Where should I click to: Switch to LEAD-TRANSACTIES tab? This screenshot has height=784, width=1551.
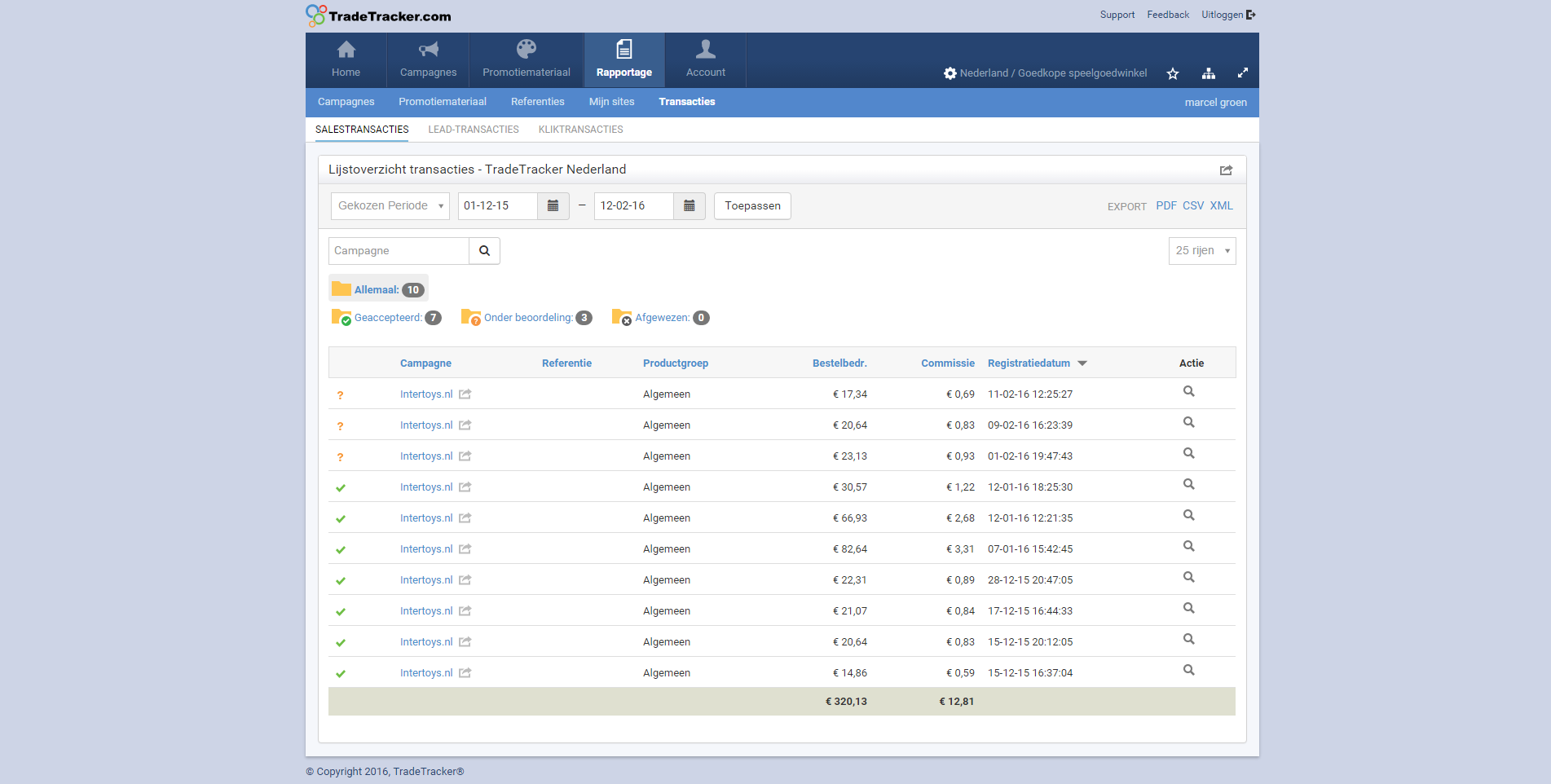point(474,130)
